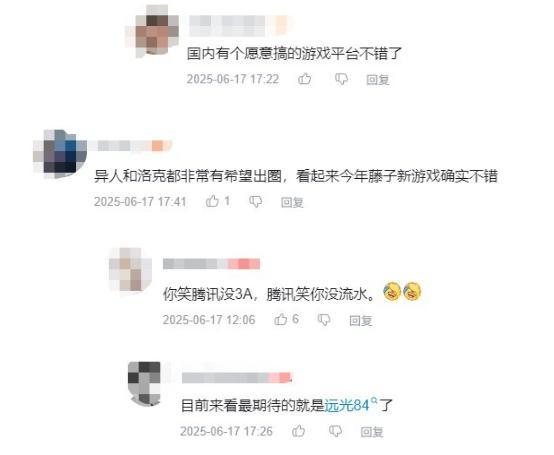
Task: Like the 远光84 comment
Action: (x=299, y=431)
